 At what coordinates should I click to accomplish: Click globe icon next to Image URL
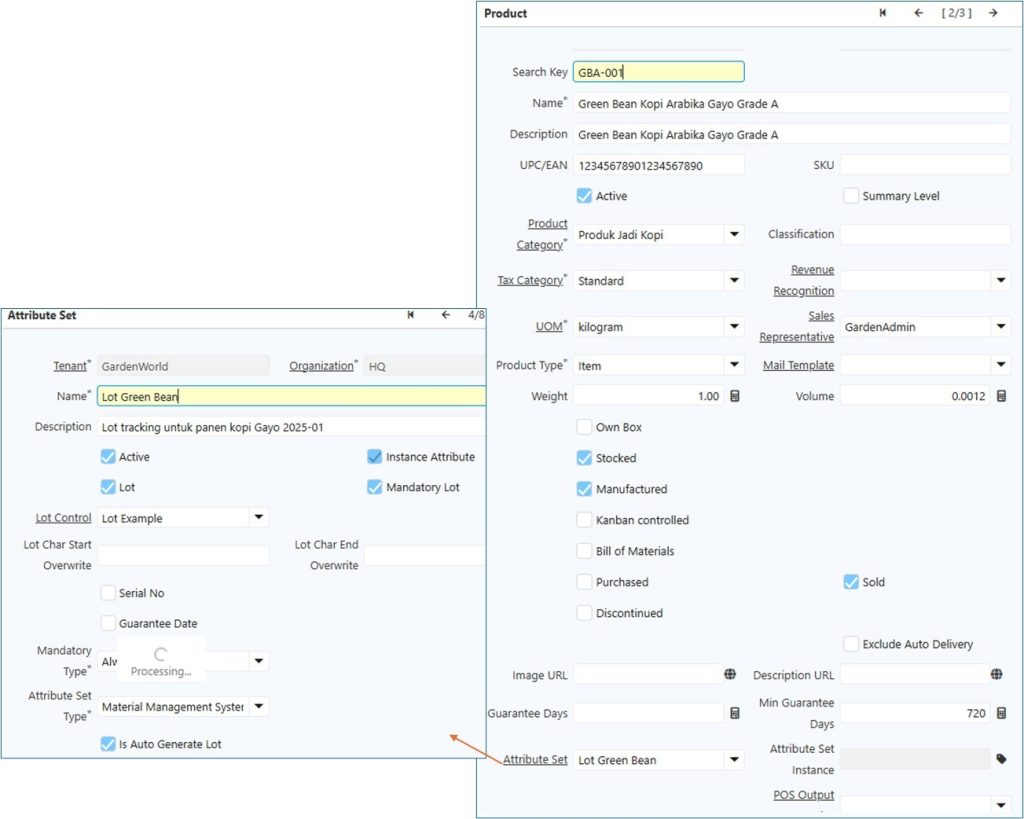pyautogui.click(x=730, y=675)
